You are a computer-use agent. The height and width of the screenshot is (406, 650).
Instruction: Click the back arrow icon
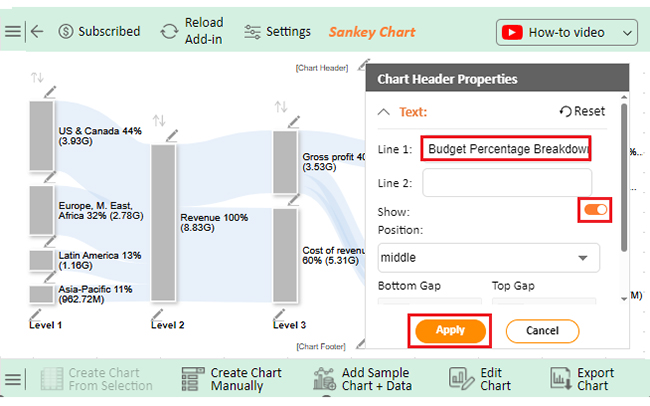37,31
